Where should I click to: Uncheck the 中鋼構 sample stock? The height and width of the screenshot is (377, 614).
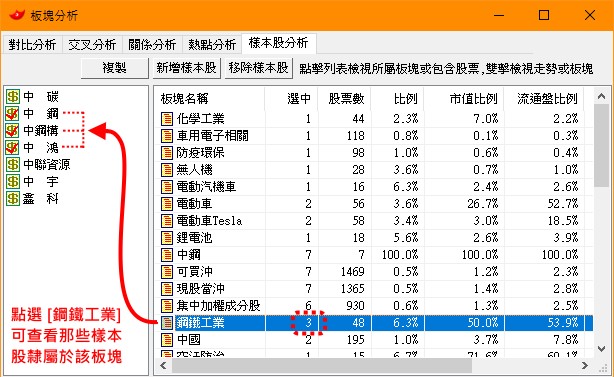click(x=13, y=130)
